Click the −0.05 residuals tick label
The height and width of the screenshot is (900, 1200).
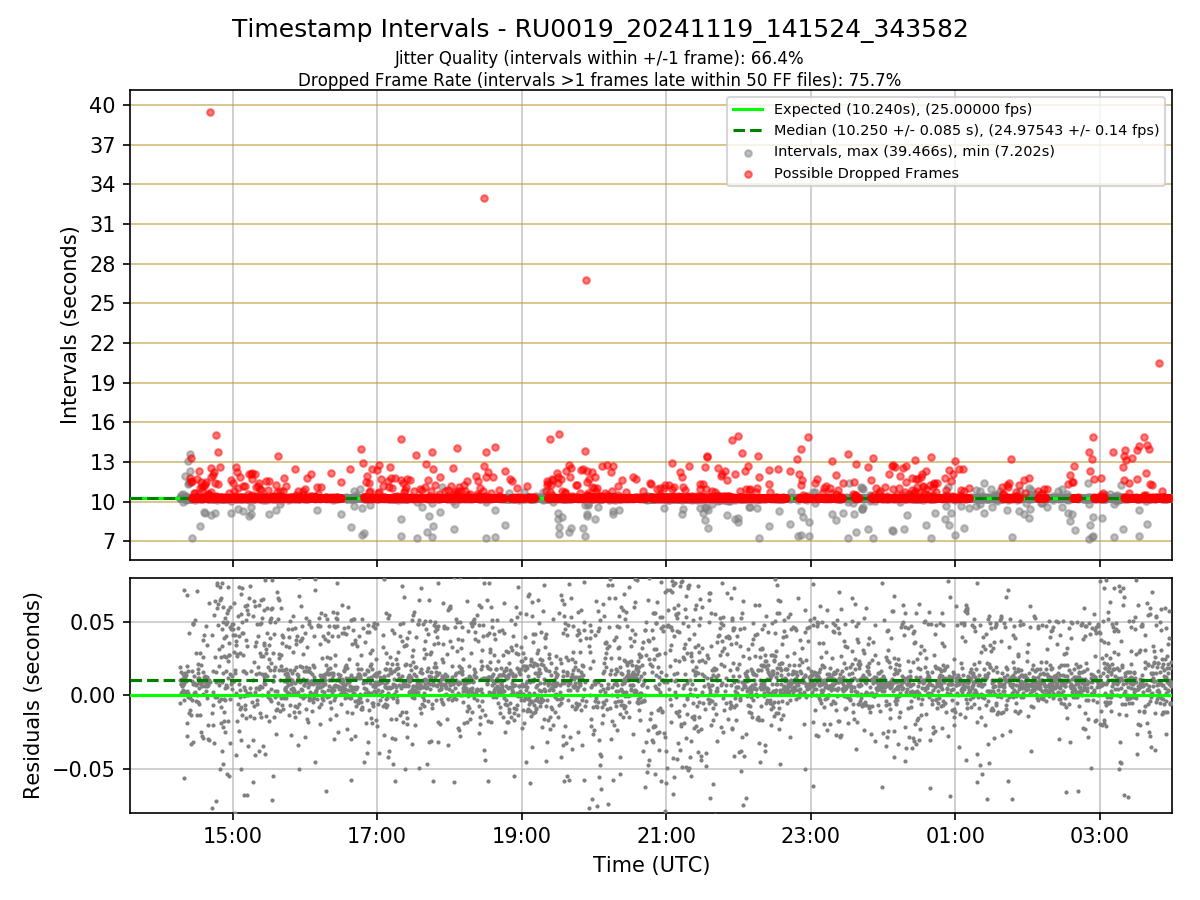point(85,769)
